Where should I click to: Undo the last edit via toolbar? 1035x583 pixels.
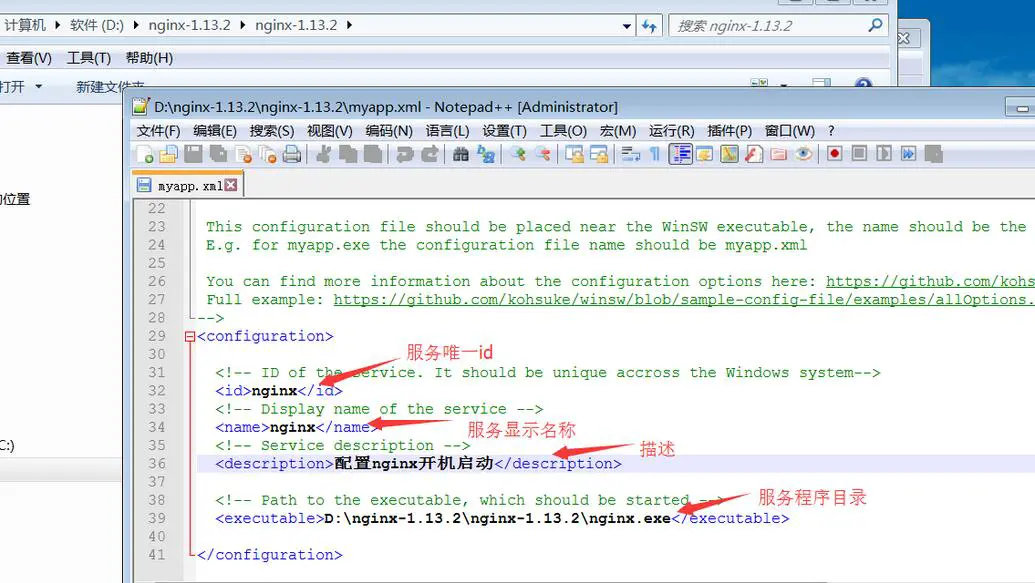coord(405,154)
